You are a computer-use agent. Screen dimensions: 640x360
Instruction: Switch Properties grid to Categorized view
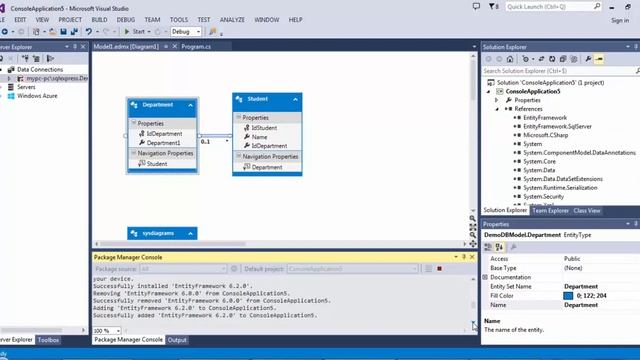pos(488,247)
